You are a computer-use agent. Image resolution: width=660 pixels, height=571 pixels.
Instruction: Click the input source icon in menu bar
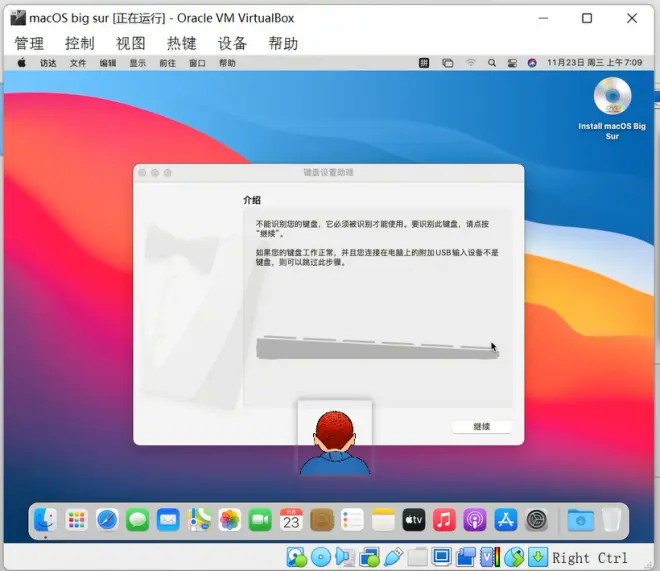tap(424, 63)
